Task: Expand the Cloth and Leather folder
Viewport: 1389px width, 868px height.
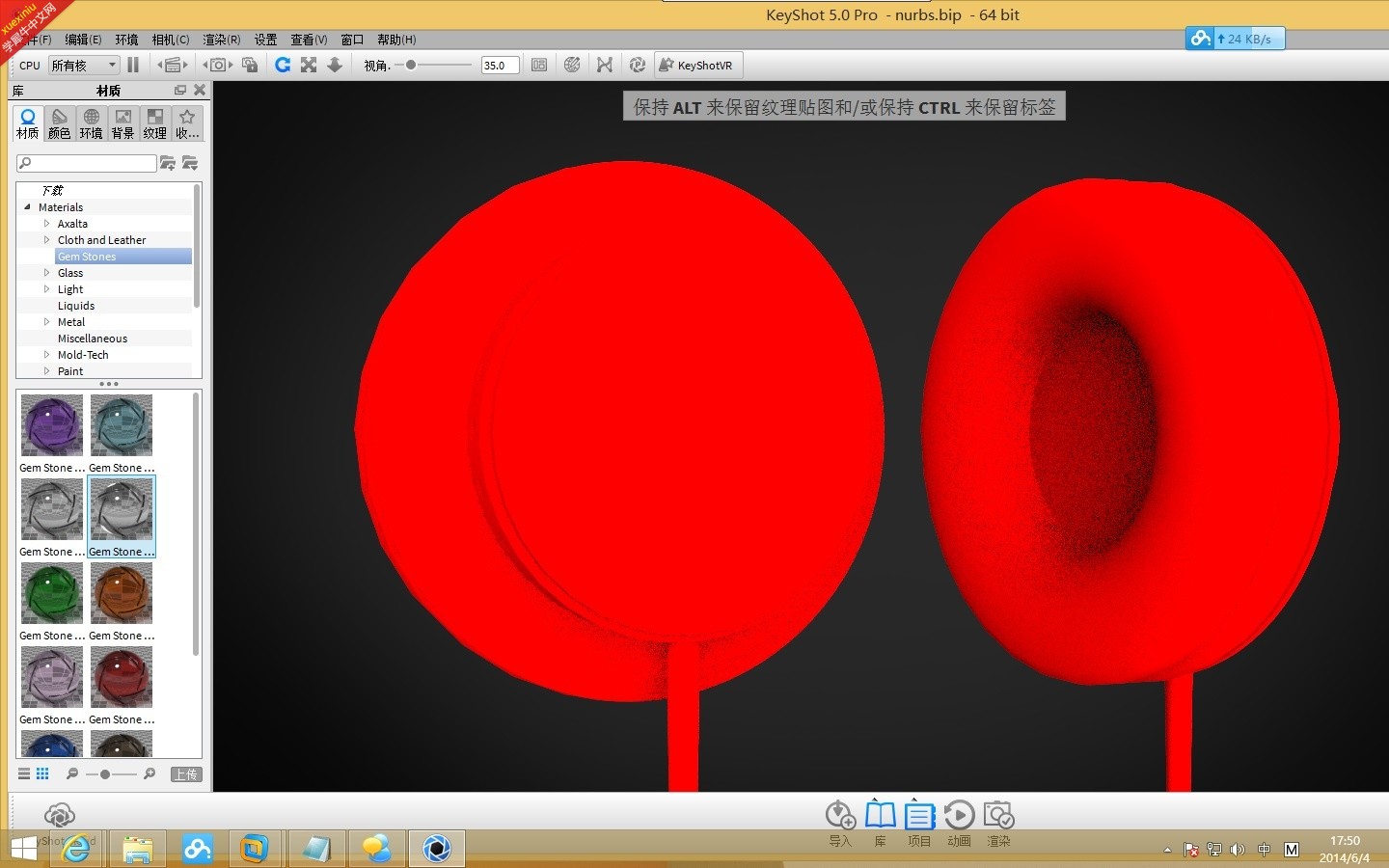Action: pos(46,240)
